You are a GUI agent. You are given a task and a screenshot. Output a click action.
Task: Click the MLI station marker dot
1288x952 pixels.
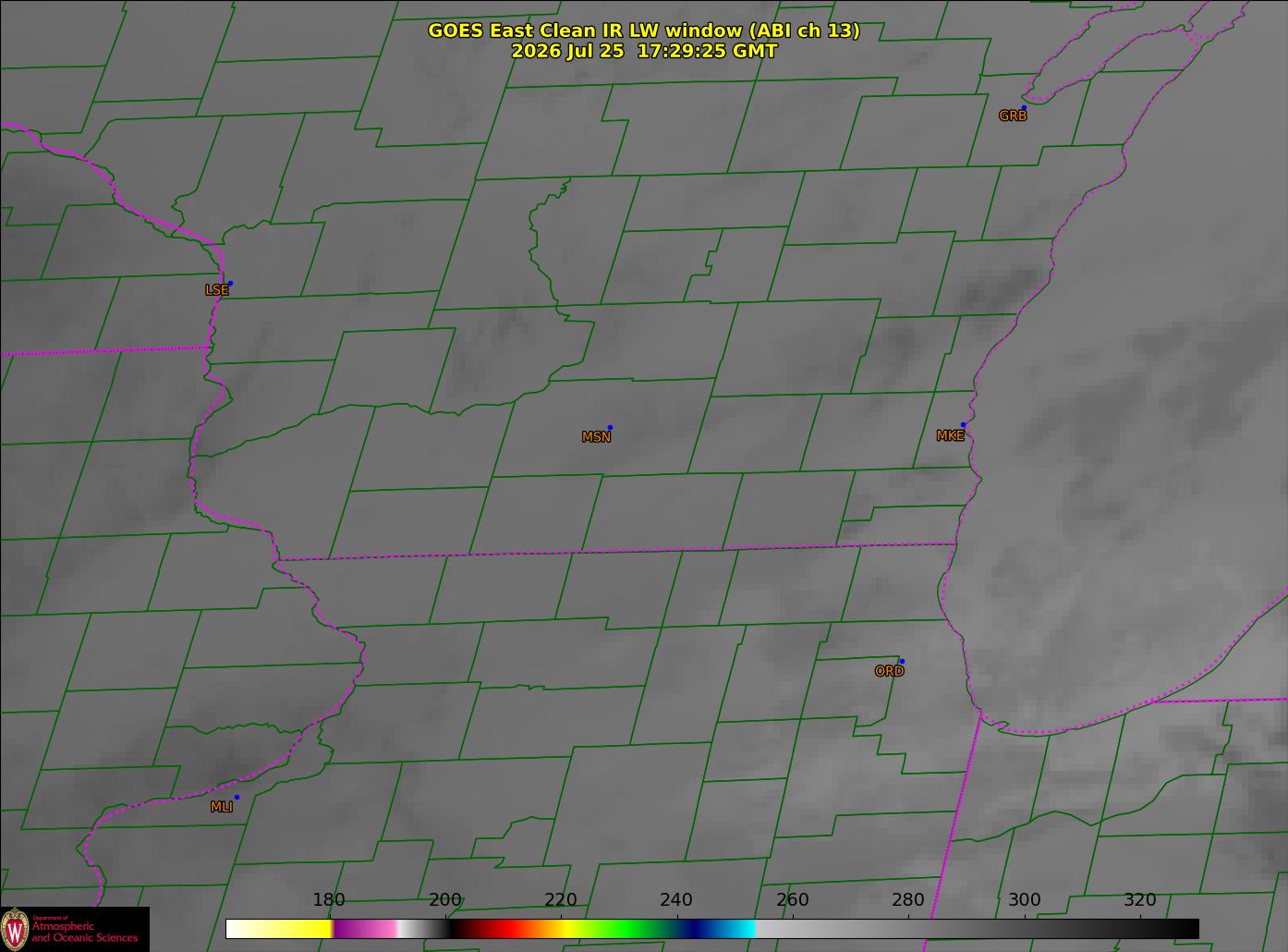pos(237,797)
